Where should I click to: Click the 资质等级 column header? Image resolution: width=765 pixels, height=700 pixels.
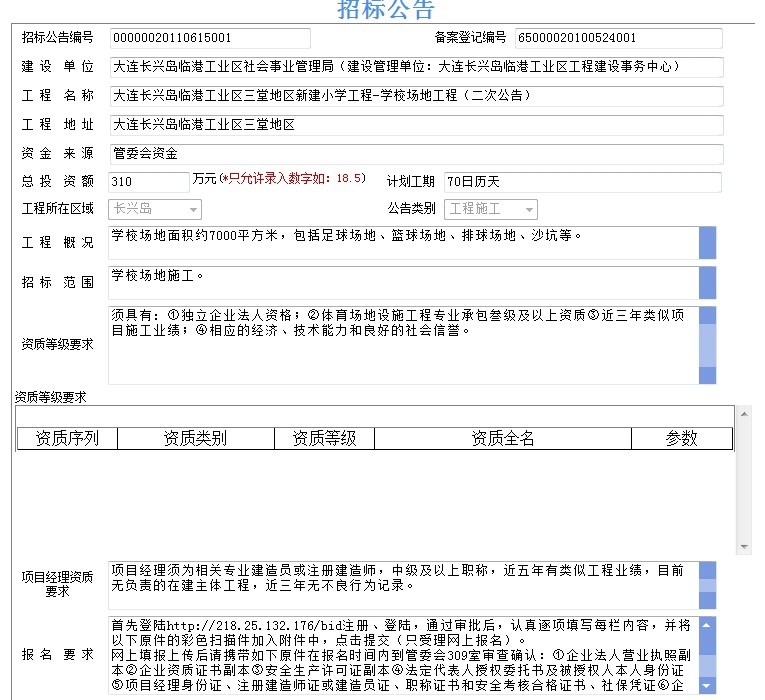pyautogui.click(x=324, y=438)
